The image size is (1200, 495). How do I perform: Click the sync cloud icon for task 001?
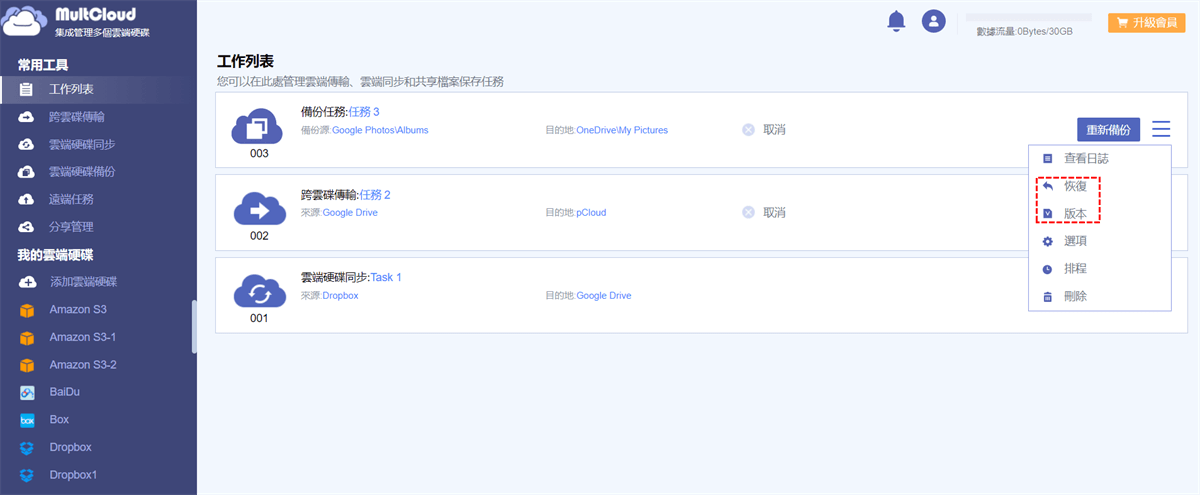(259, 293)
